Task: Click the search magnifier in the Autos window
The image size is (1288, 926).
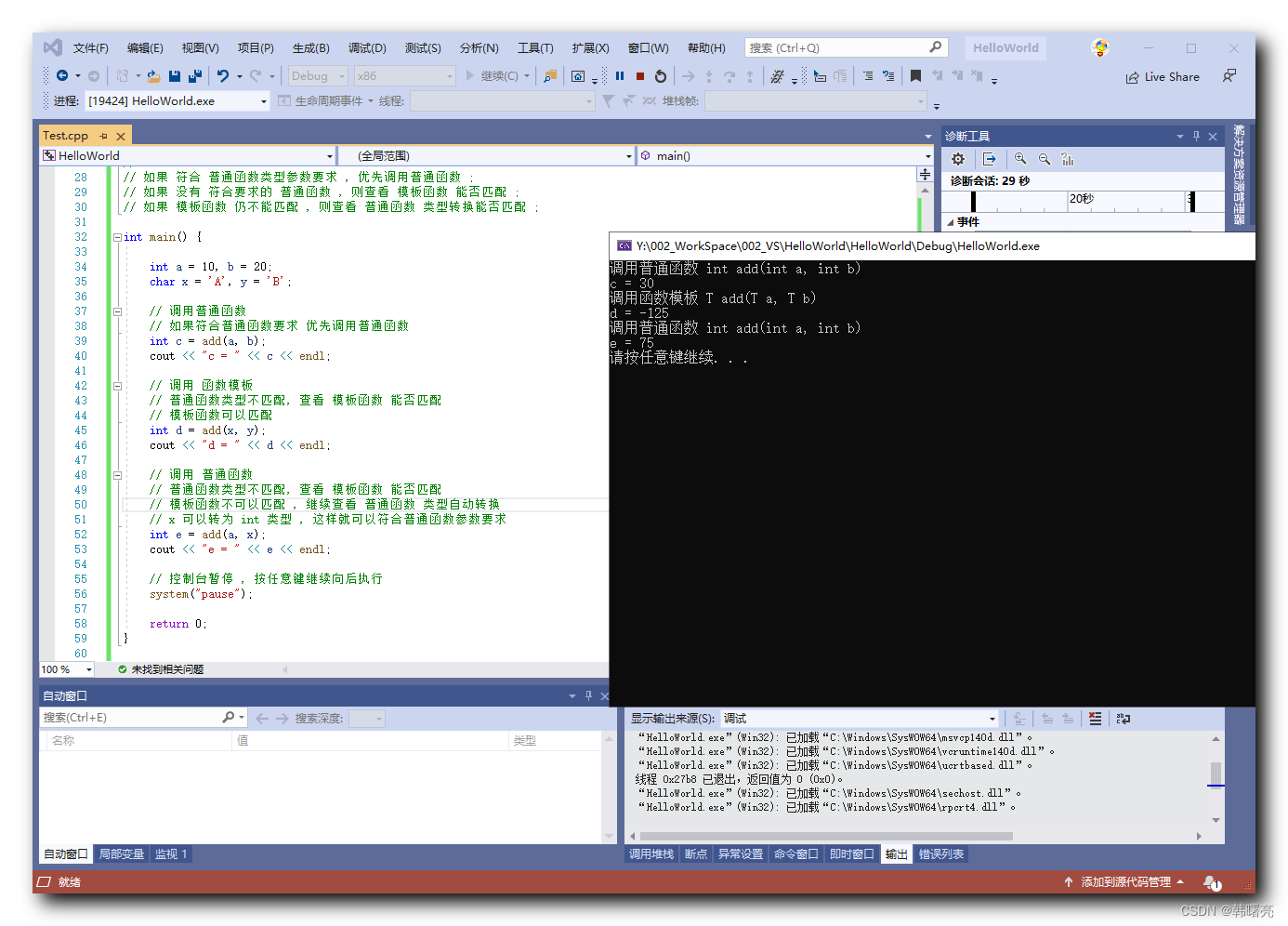Action: tap(229, 718)
